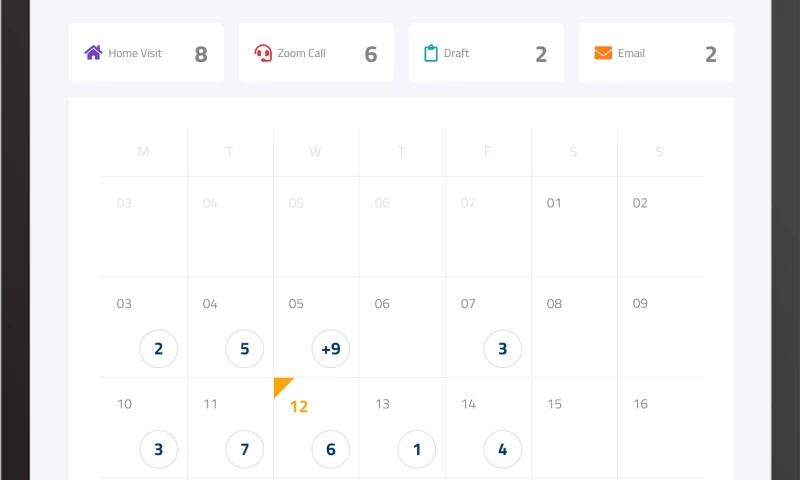Image resolution: width=800 pixels, height=480 pixels.
Task: Select calendar date 13
Action: coord(383,404)
